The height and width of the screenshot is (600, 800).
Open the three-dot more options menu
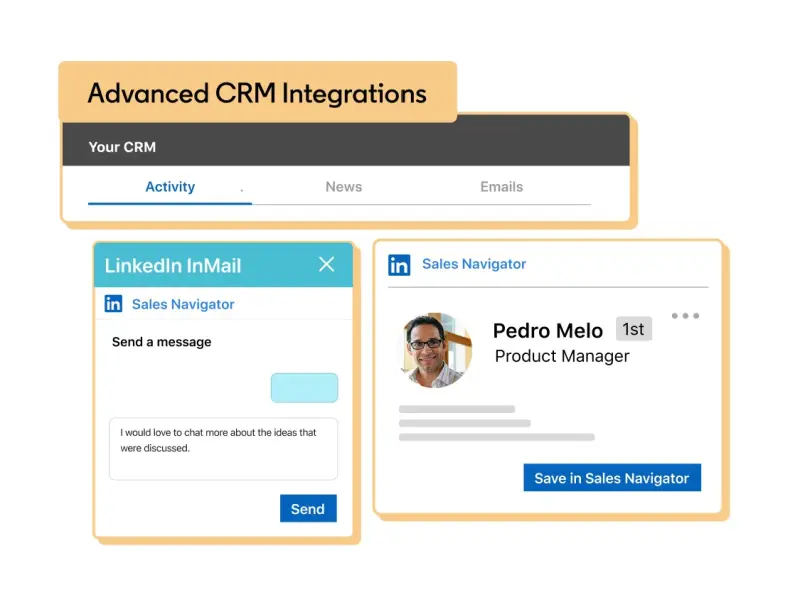tap(685, 316)
